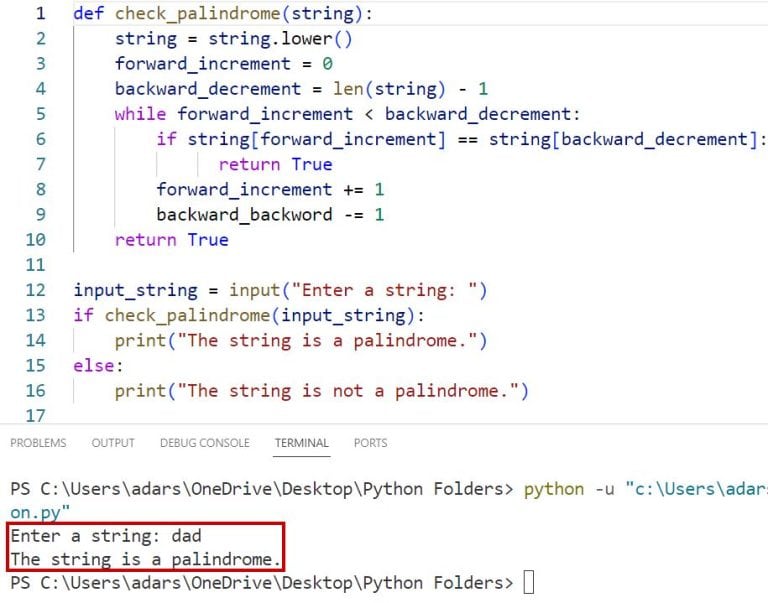Click check_palindrome(input_string) on line 13
This screenshot has width=768, height=603.
[x=260, y=315]
